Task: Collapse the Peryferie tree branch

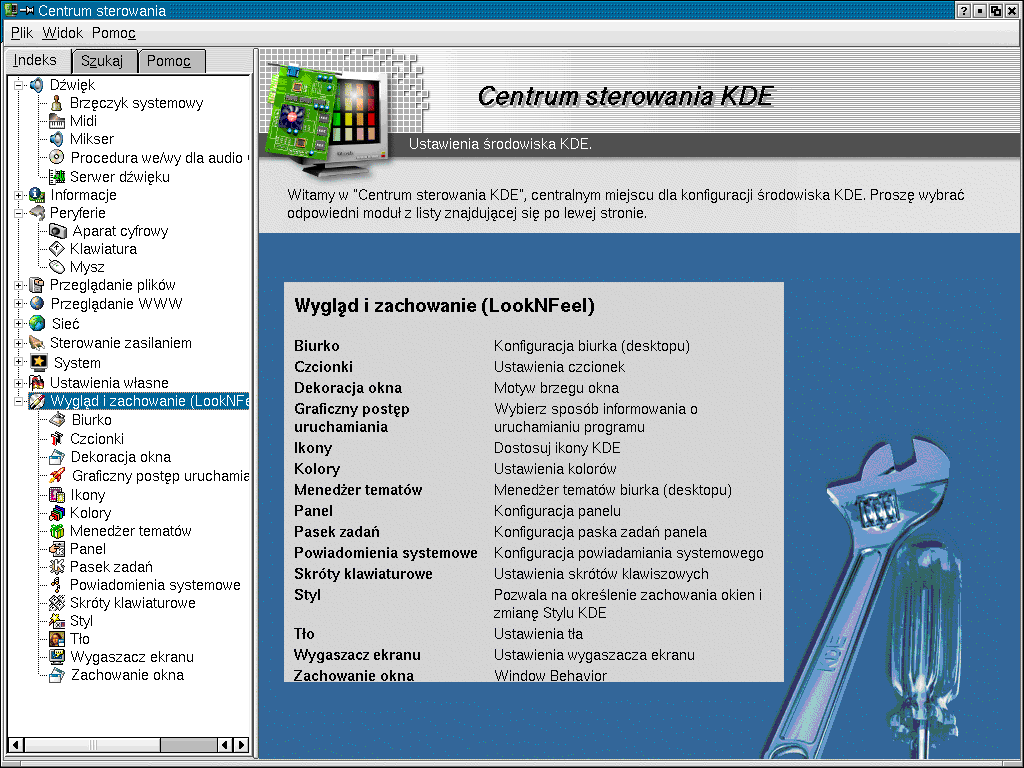Action: [x=18, y=213]
